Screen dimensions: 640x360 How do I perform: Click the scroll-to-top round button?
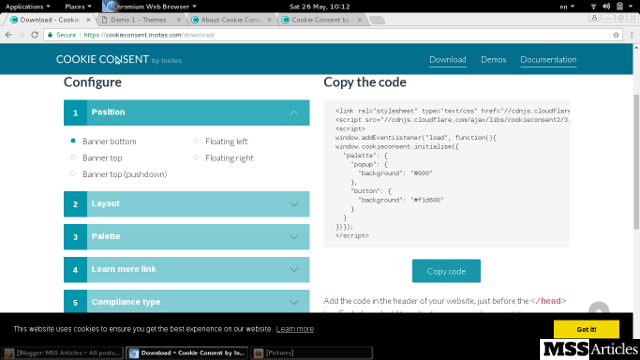[x=599, y=308]
